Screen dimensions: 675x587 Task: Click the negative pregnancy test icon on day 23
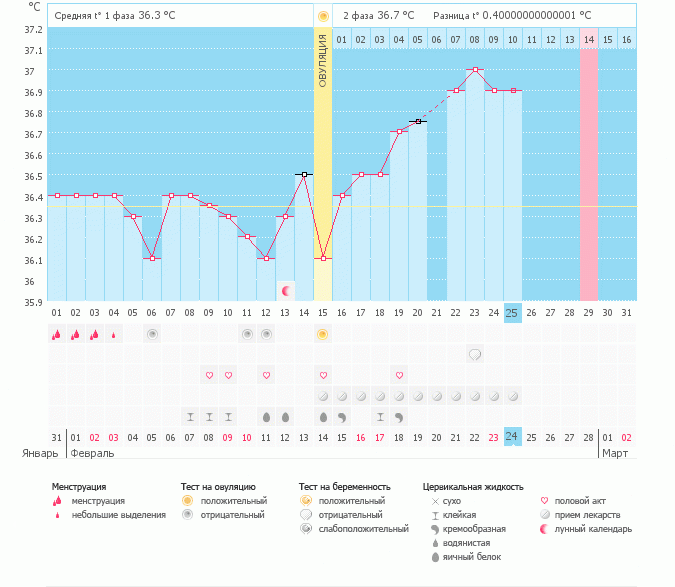coord(475,354)
